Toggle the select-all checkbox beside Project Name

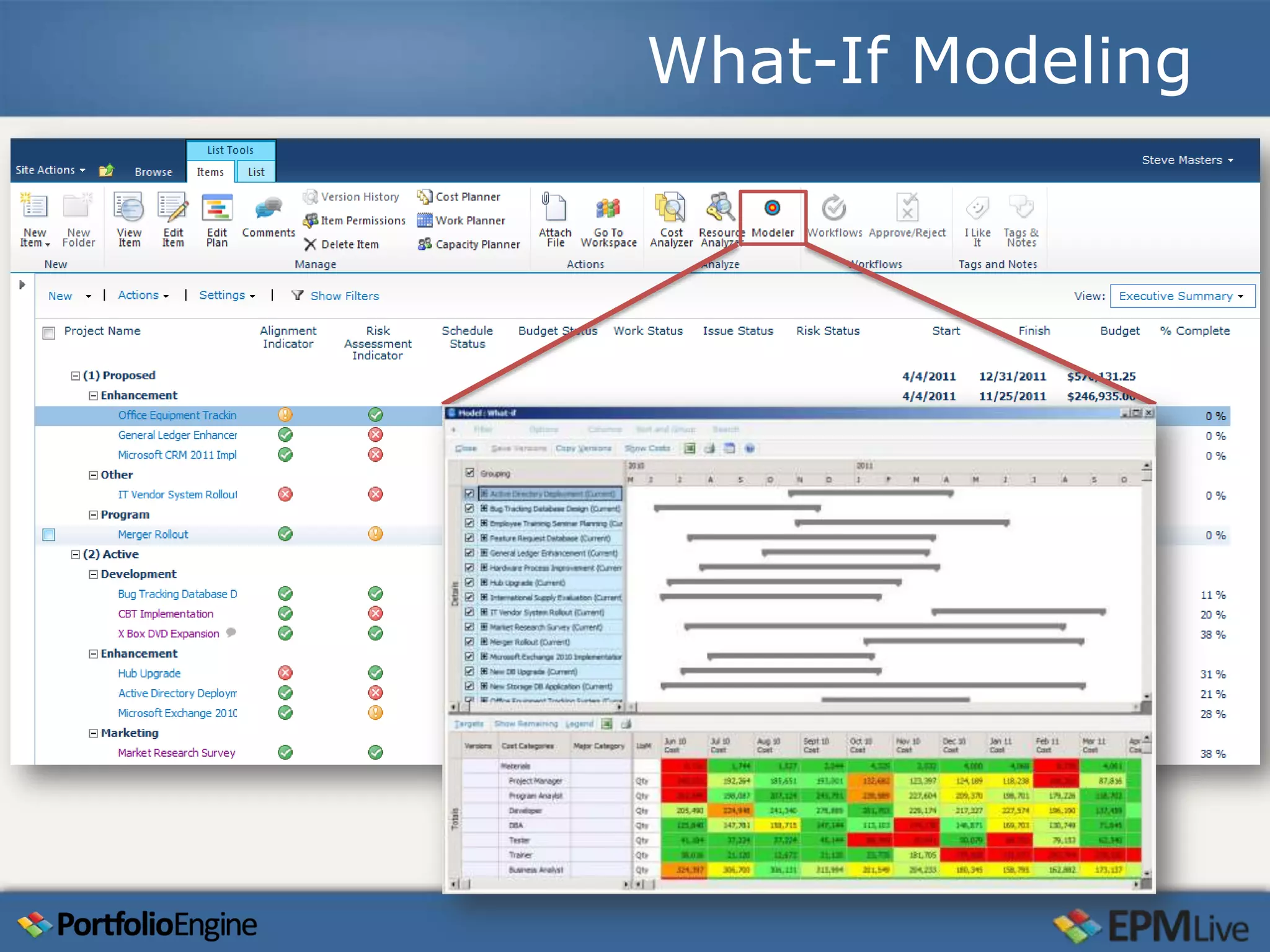pos(49,333)
